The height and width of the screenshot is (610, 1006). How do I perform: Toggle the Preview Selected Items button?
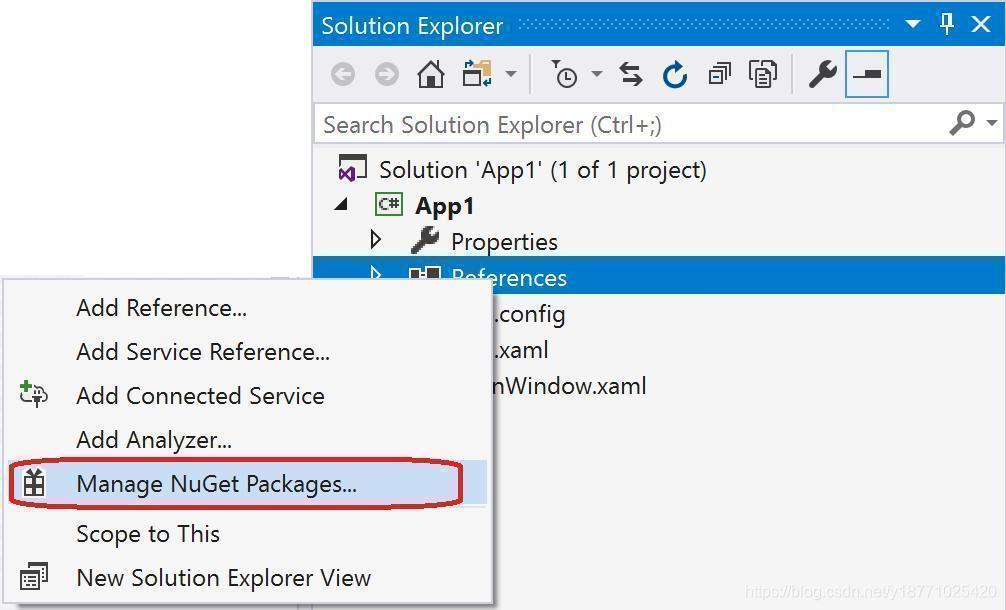(x=867, y=74)
